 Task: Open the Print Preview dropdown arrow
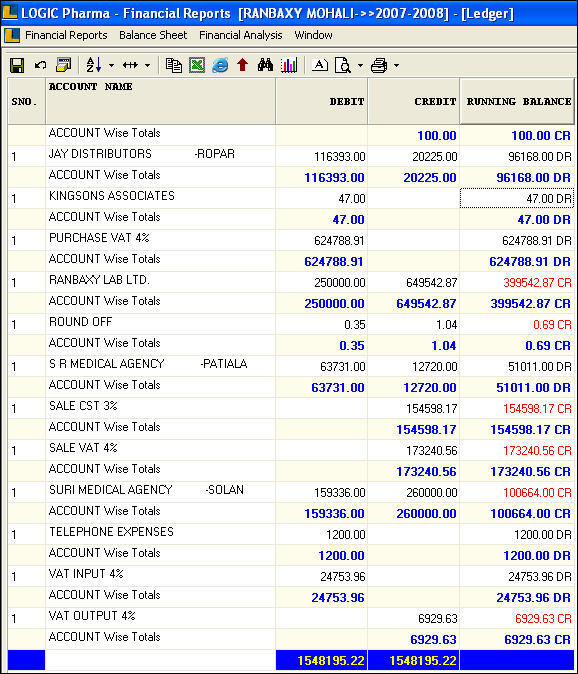click(360, 66)
